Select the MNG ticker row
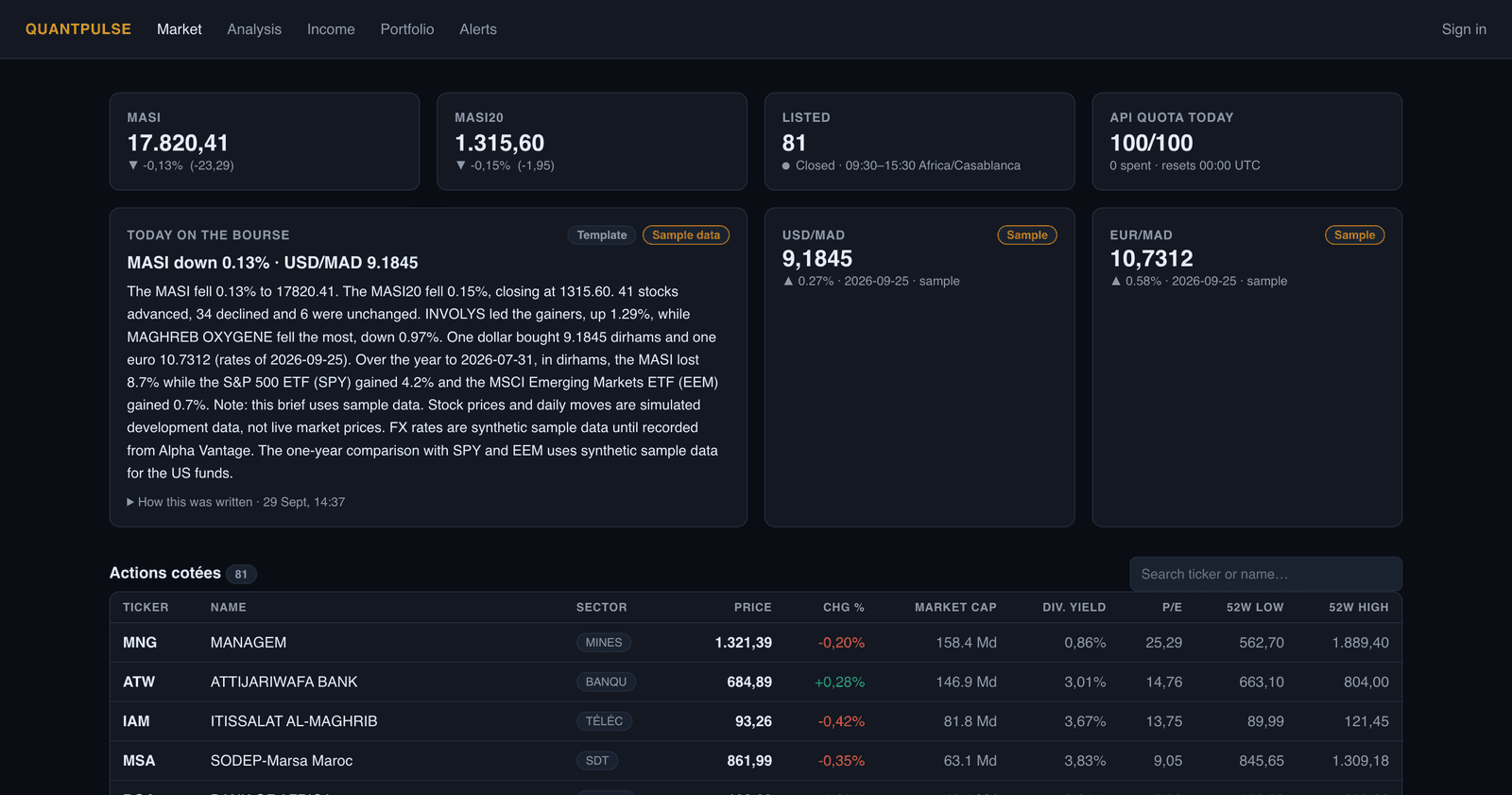Viewport: 1512px width, 795px height. coord(756,643)
